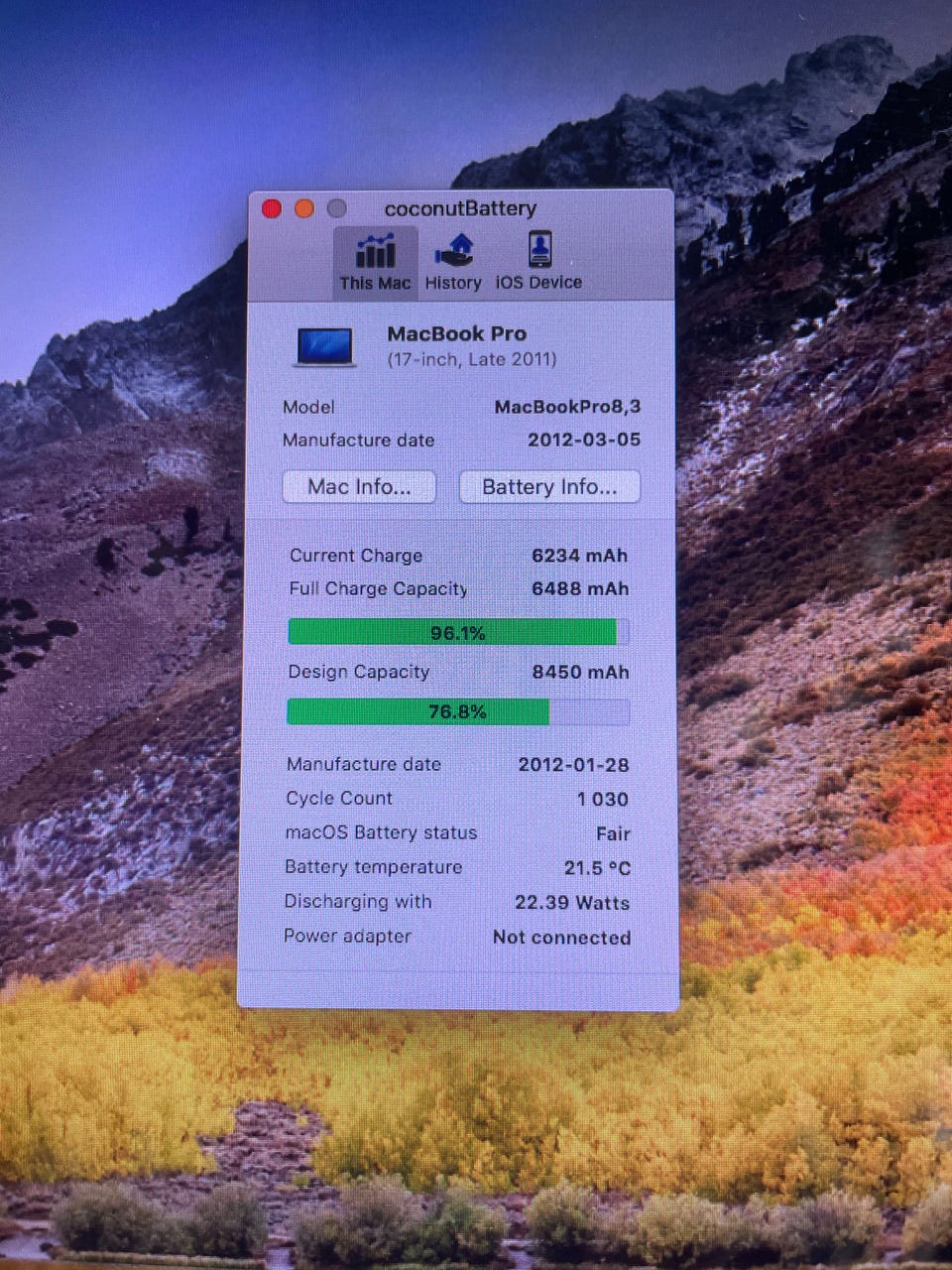Click the Fair battery status value

613,833
